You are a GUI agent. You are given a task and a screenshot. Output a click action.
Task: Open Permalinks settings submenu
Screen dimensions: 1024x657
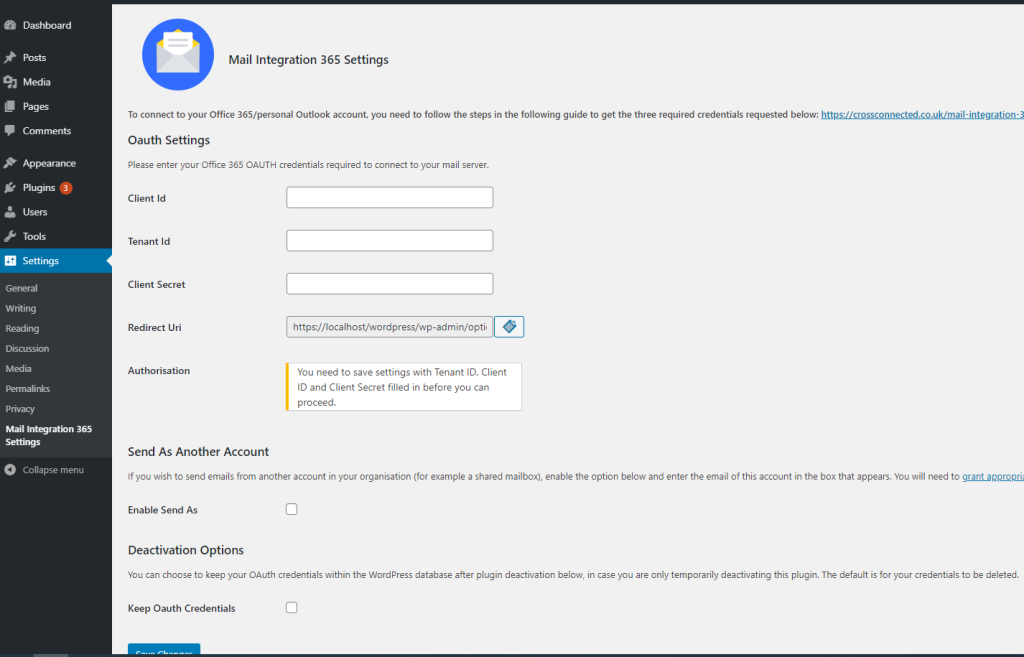tap(27, 389)
